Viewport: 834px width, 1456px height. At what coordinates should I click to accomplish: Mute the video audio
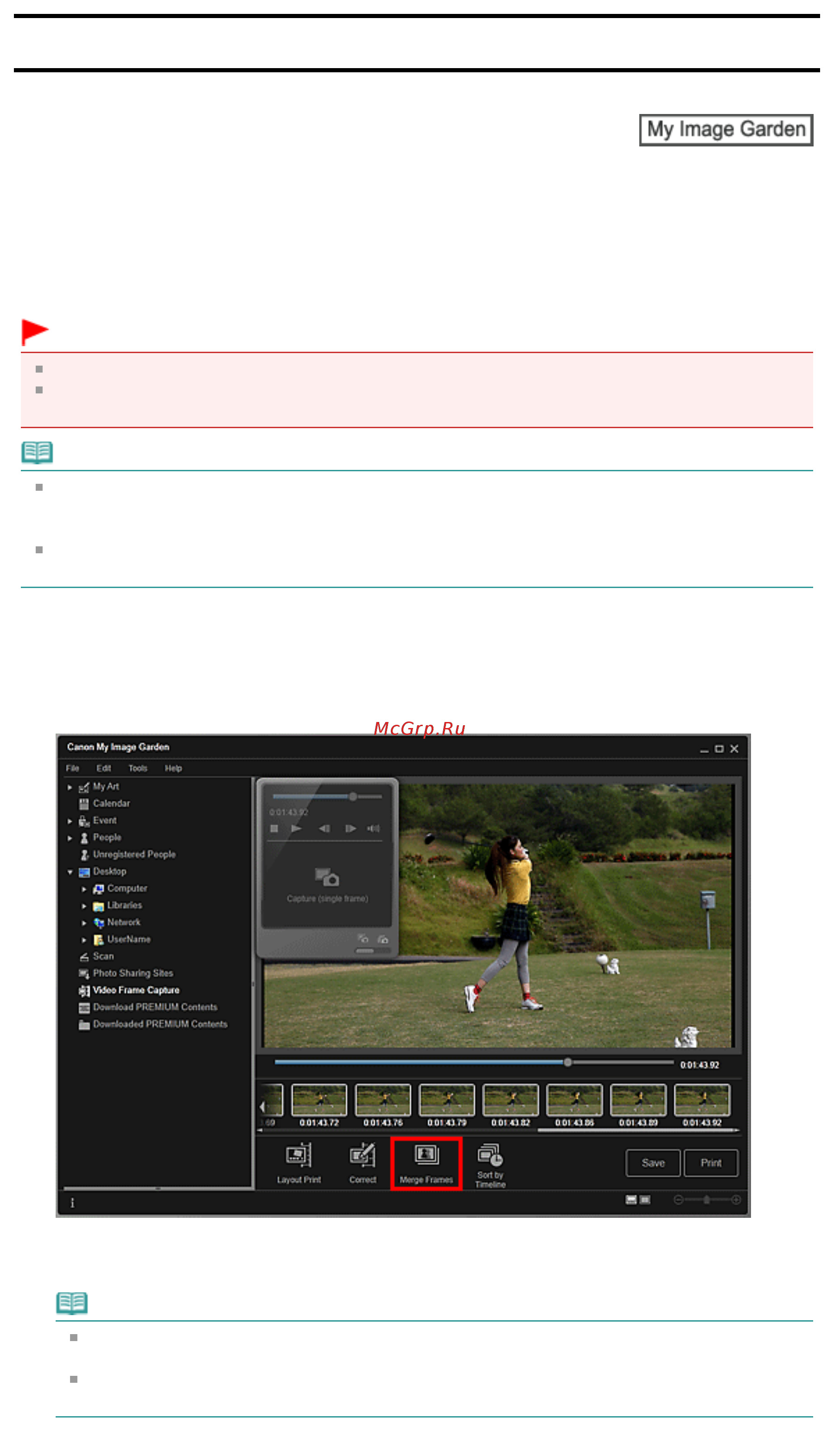pyautogui.click(x=374, y=829)
